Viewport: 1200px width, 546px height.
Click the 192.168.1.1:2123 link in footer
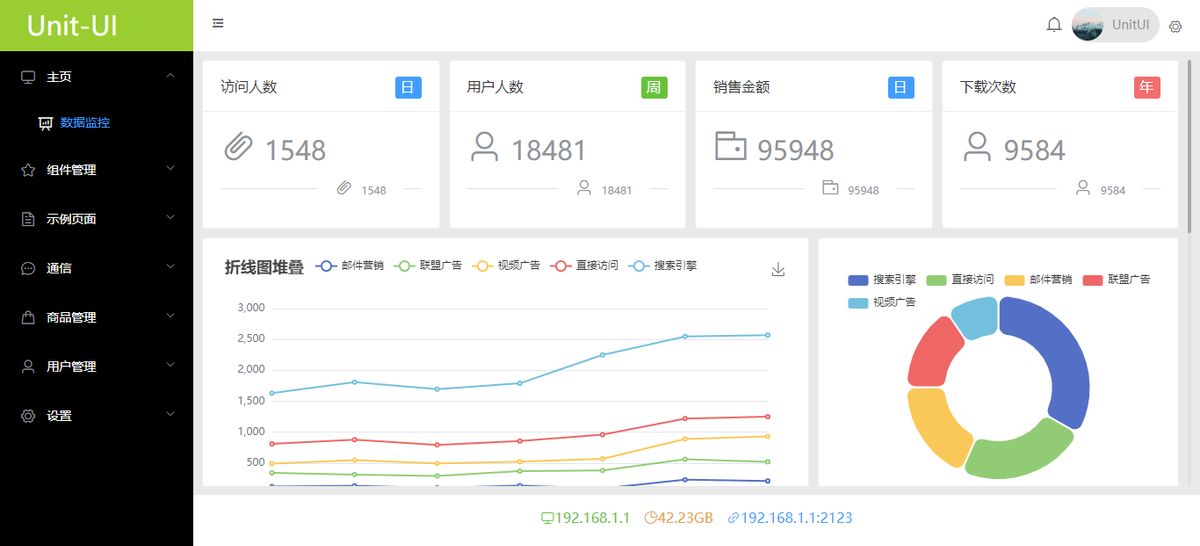click(x=790, y=518)
